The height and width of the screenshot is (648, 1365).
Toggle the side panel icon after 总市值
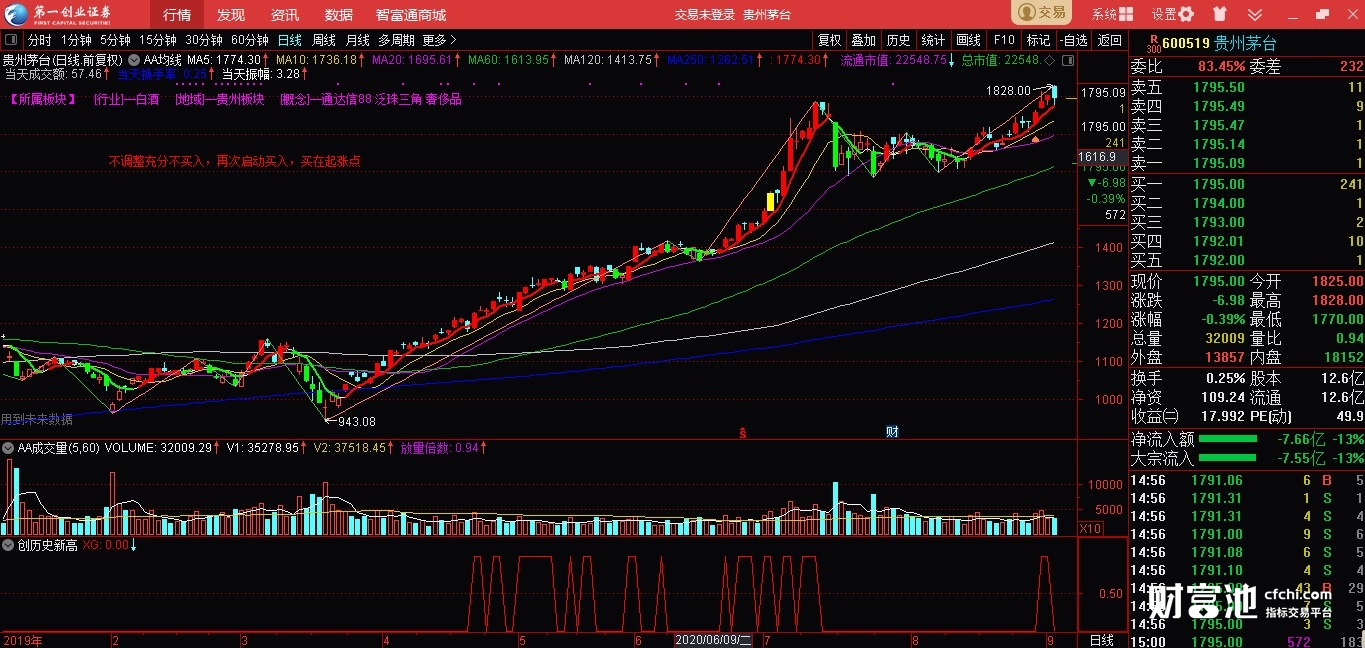[x=1068, y=60]
